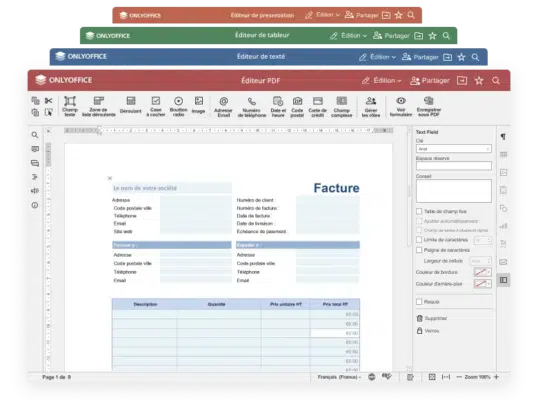Open form settings icon in right sidebar

coord(503,280)
